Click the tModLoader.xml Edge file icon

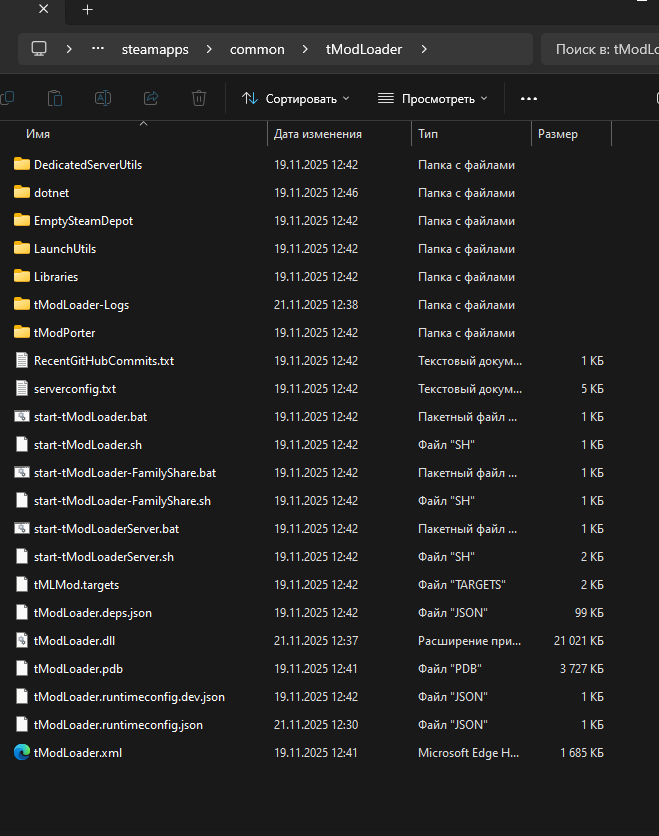[x=22, y=753]
